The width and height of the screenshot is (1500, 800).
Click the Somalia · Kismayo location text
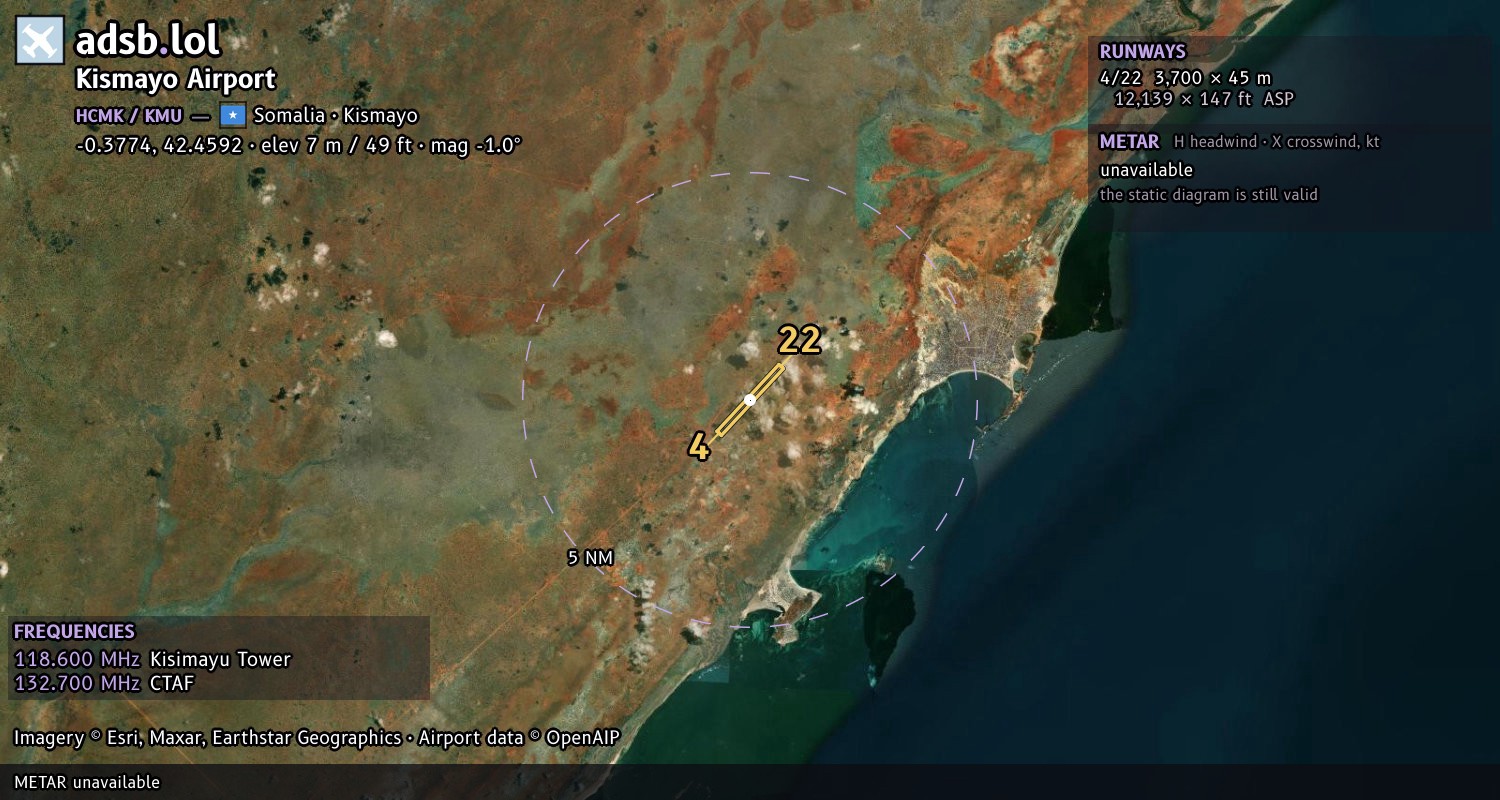[x=336, y=115]
